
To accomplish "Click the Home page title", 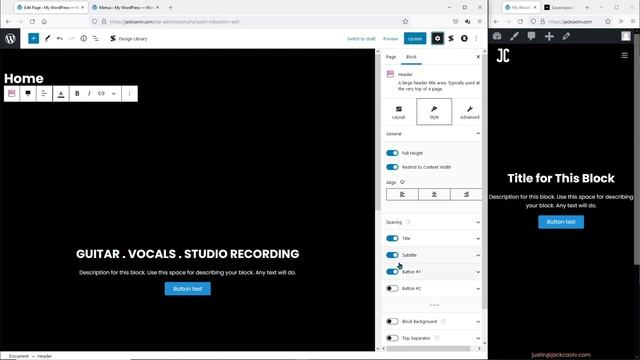I will click(24, 78).
